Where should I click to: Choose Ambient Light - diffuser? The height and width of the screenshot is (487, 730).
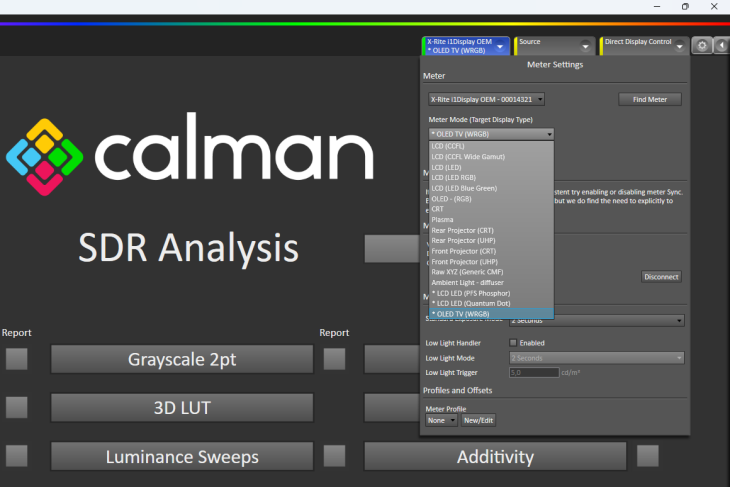(491, 283)
